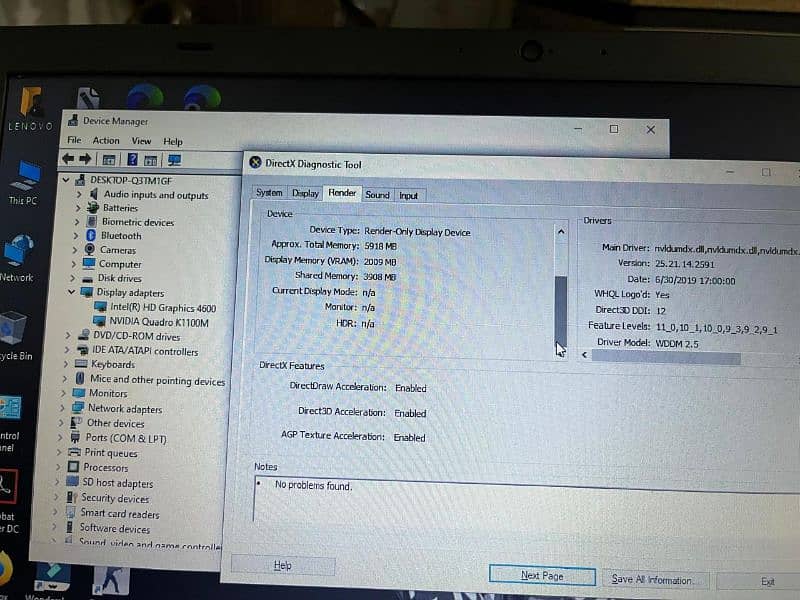Switch to the Sound tab

[x=378, y=194]
